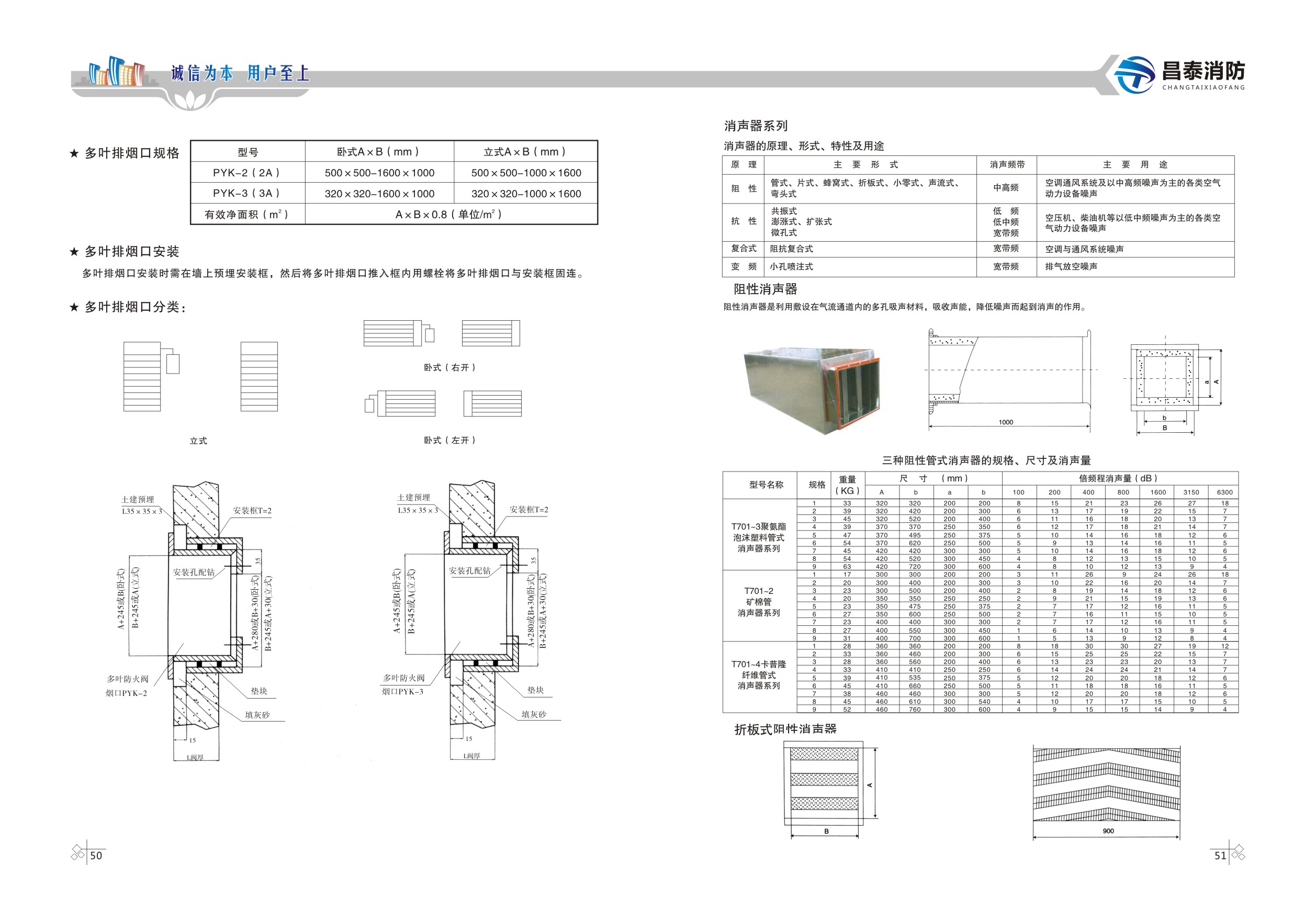Click the 500×500-1000×1600 cell
1316x899 pixels.
tap(525, 173)
